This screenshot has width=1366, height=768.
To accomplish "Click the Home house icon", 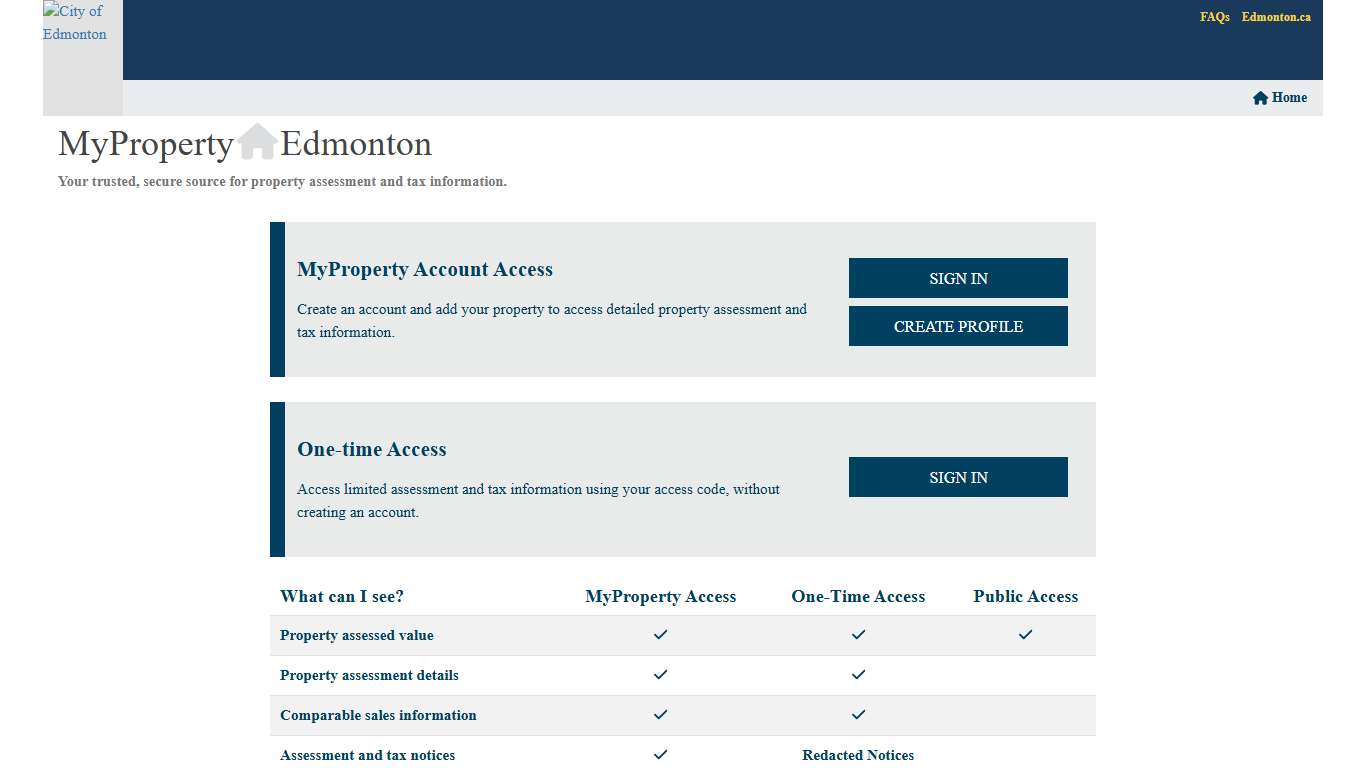I will point(1259,97).
